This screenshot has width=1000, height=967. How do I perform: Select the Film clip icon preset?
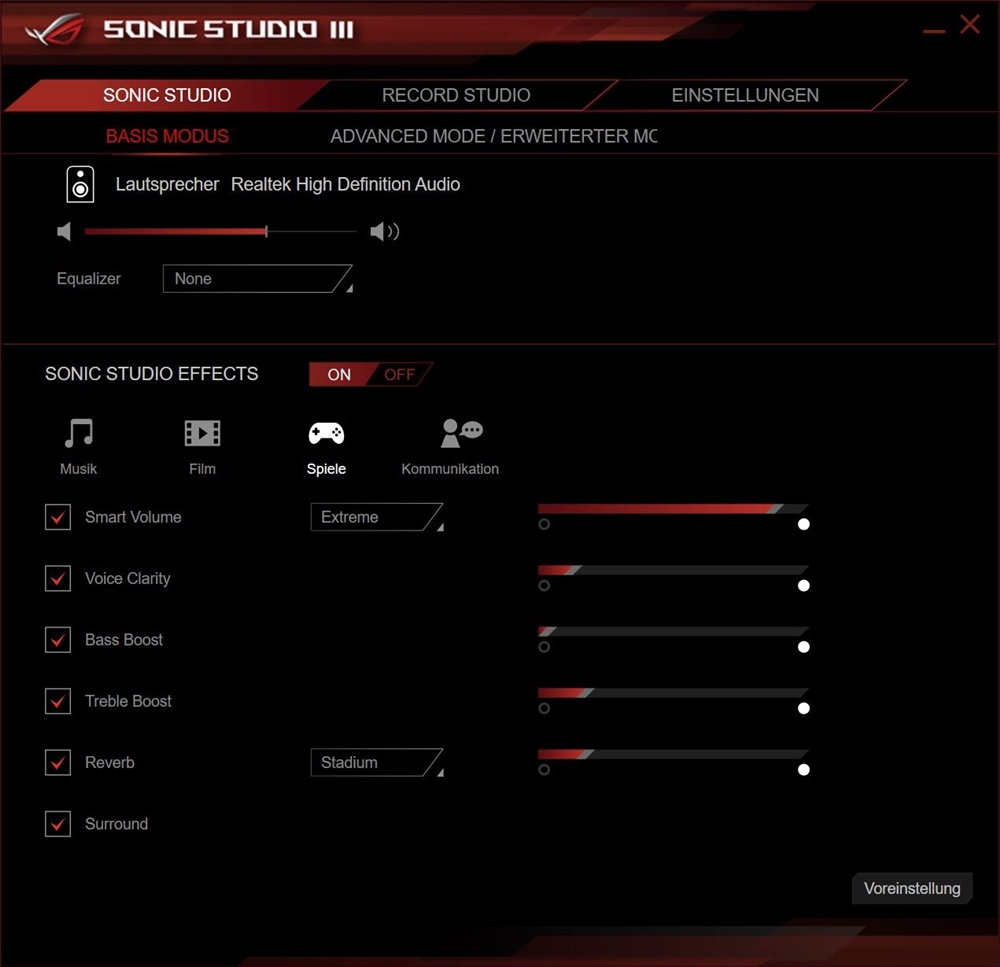202,433
